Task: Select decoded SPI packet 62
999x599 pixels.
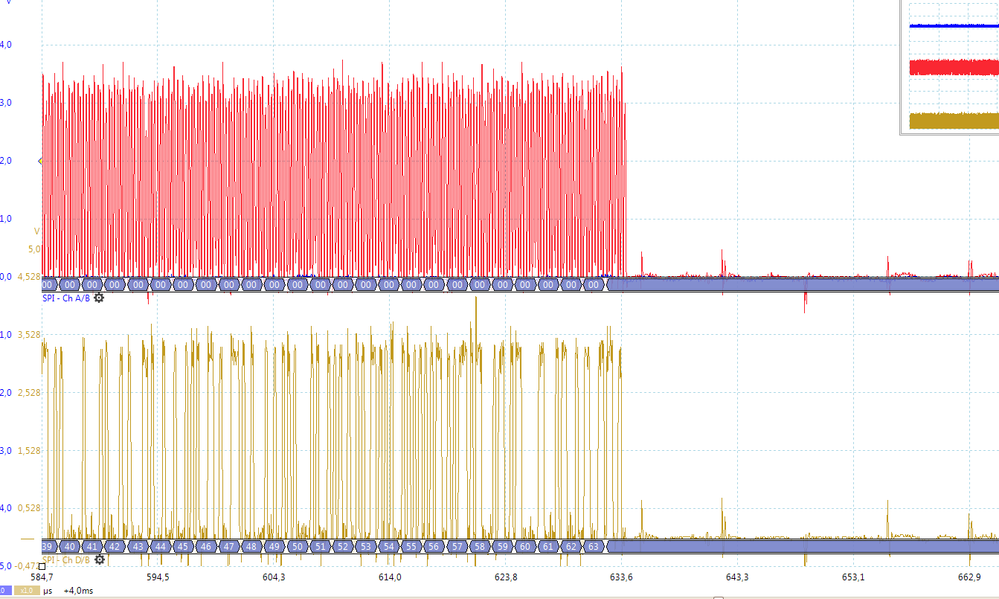Action: pyautogui.click(x=571, y=546)
